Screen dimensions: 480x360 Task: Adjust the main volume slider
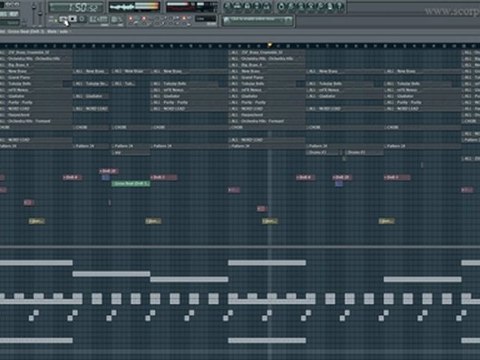pyautogui.click(x=34, y=13)
